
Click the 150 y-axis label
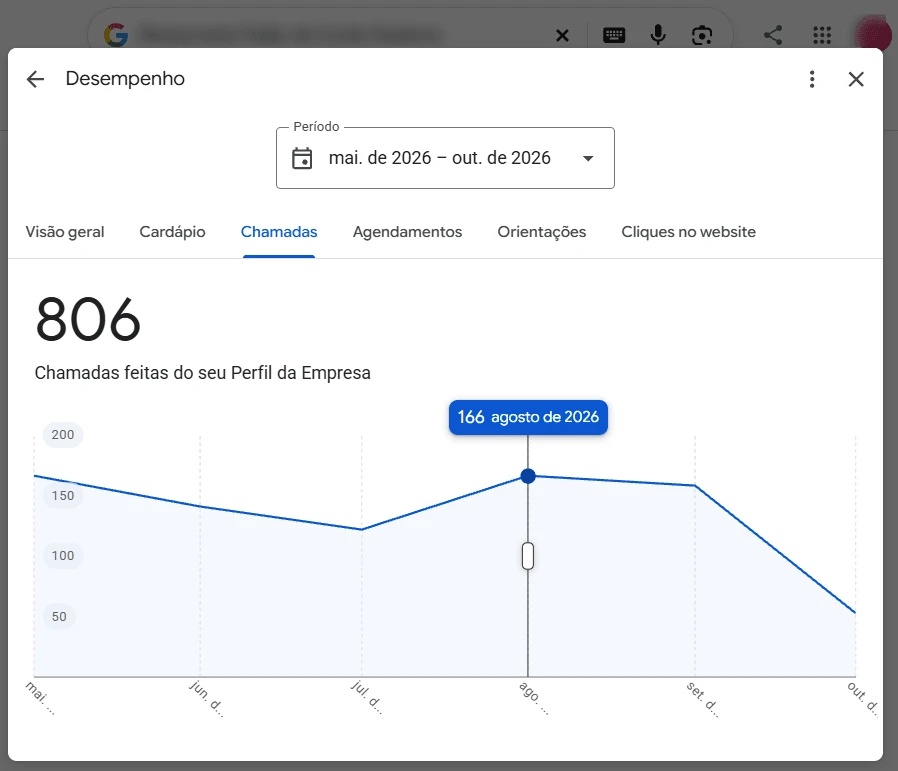coord(63,495)
